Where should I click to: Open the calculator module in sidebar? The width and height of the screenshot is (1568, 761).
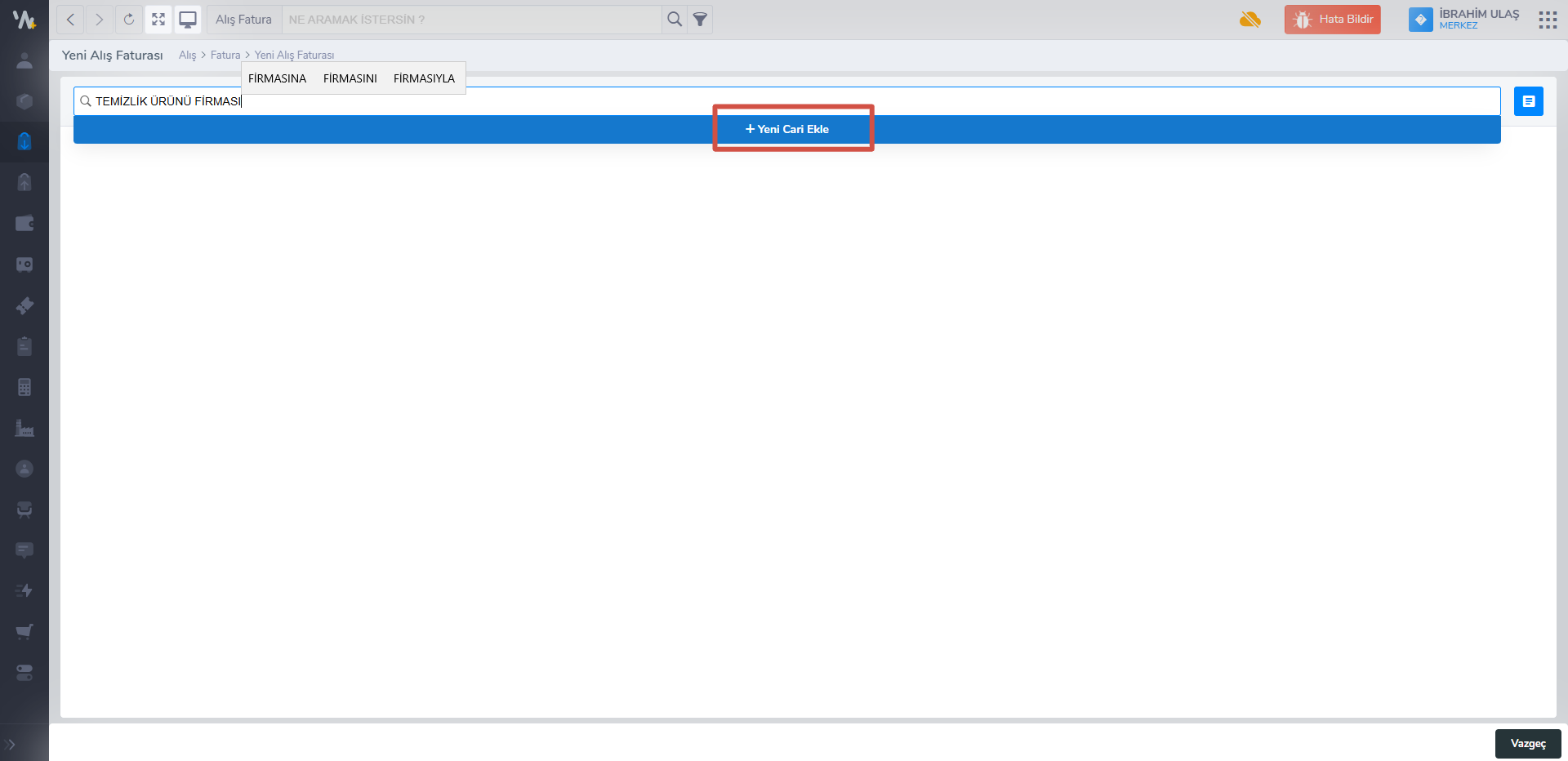(24, 387)
